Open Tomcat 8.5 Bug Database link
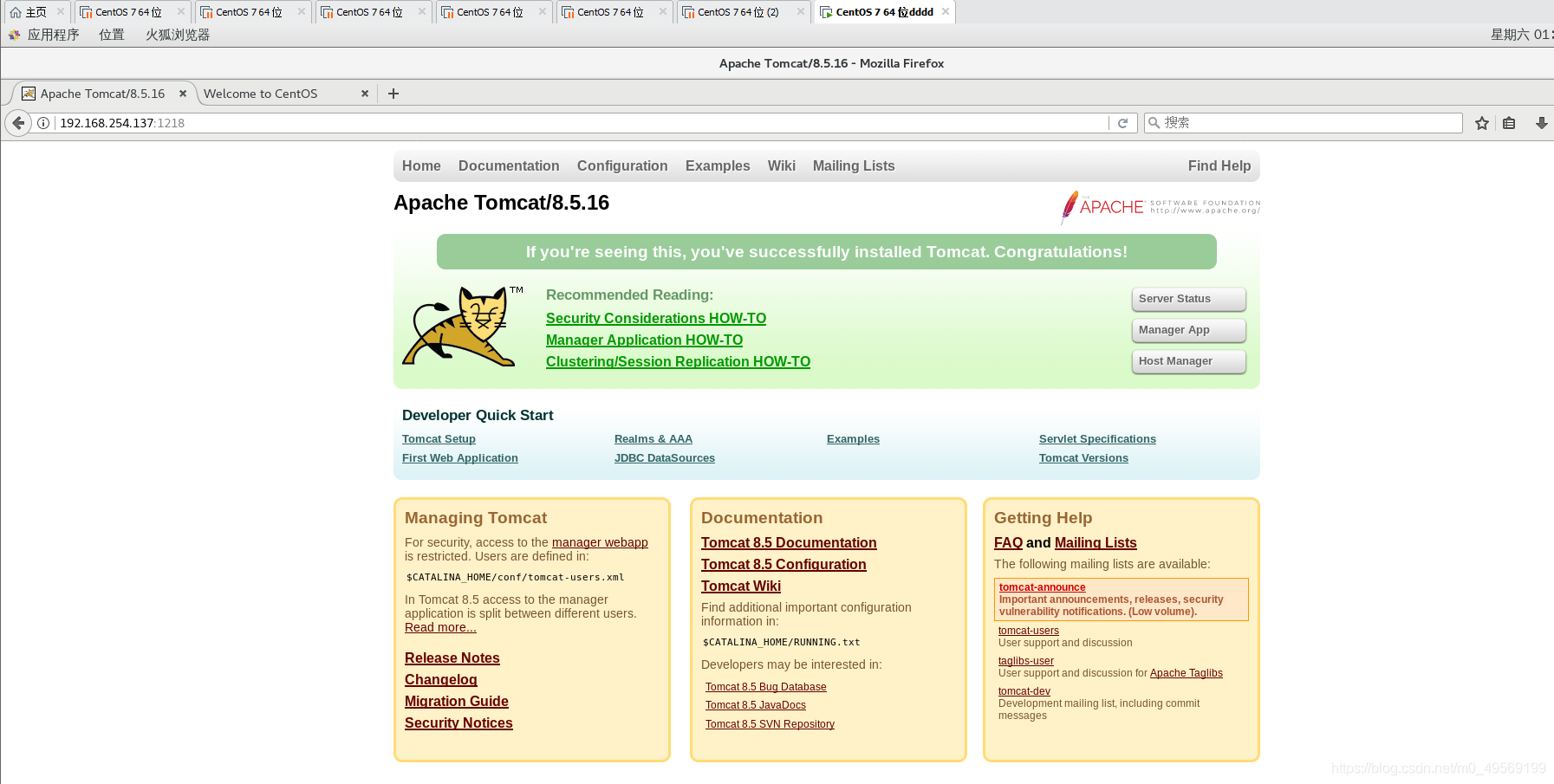 point(766,687)
